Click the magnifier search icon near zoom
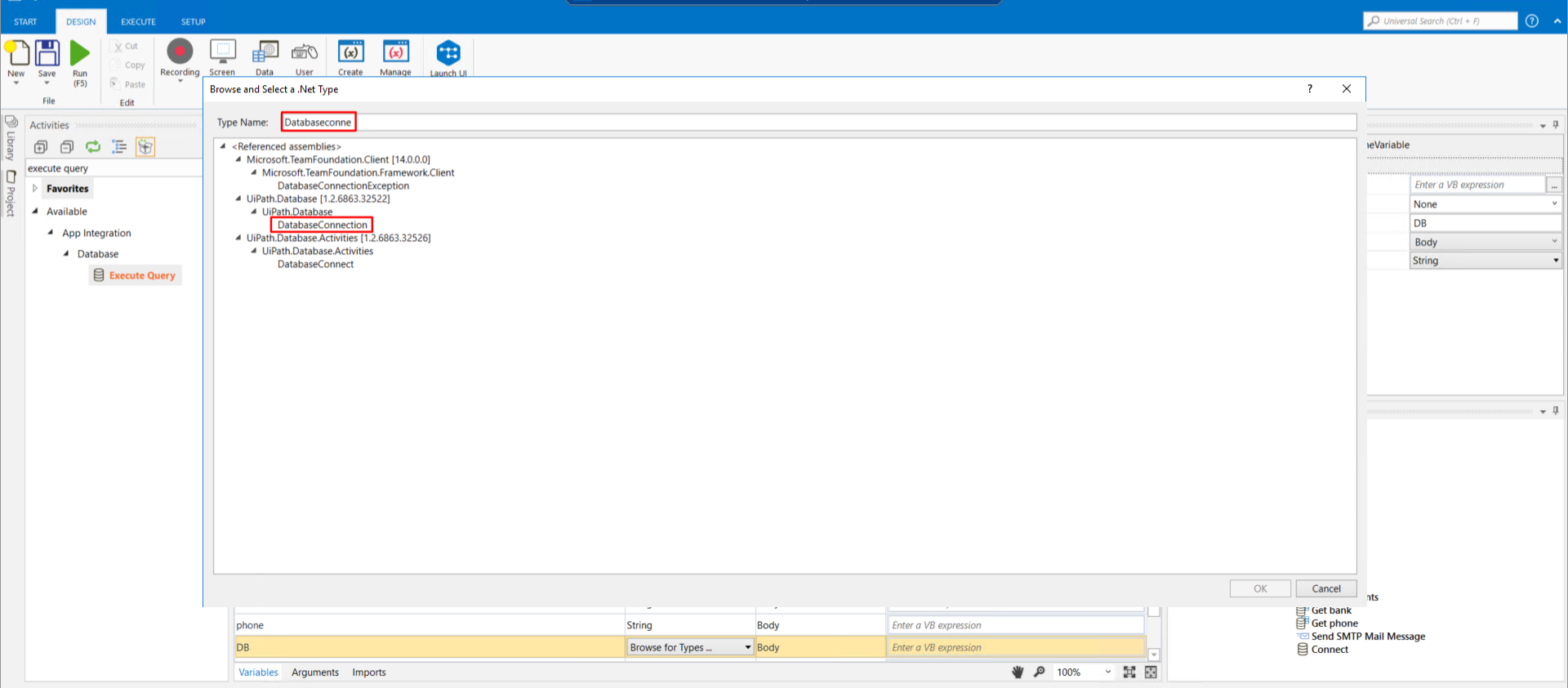This screenshot has height=688, width=1568. click(1039, 672)
